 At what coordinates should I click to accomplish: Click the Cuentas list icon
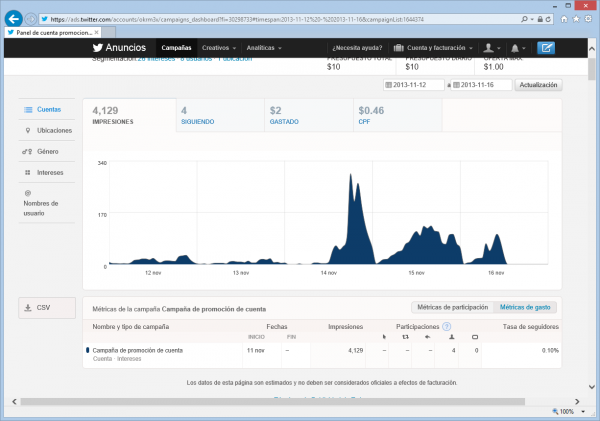28,110
